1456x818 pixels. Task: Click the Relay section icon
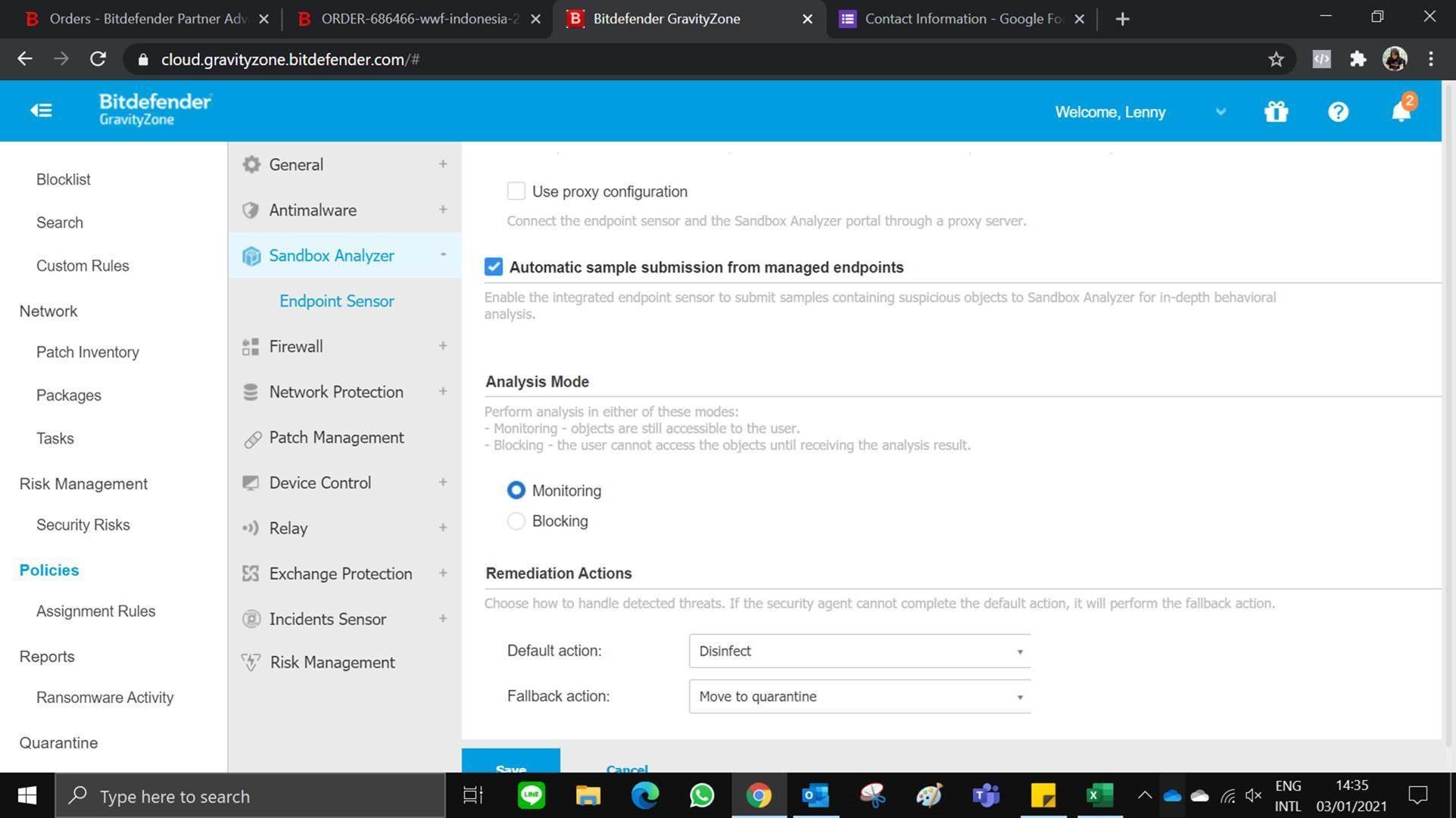251,528
